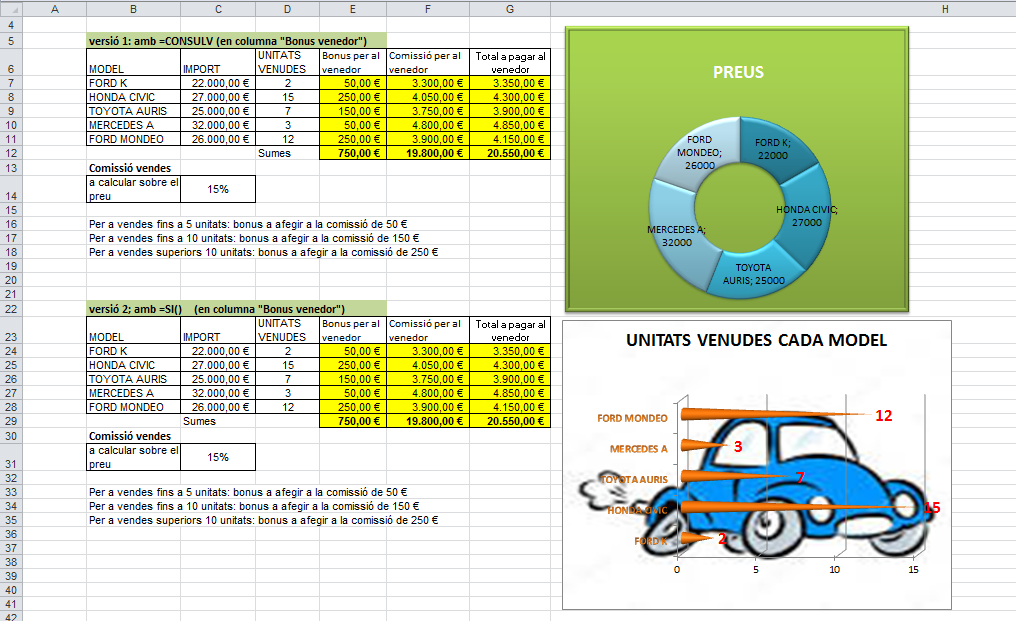Click the column A header
Viewport: 1016px width, 621px height.
(x=54, y=9)
